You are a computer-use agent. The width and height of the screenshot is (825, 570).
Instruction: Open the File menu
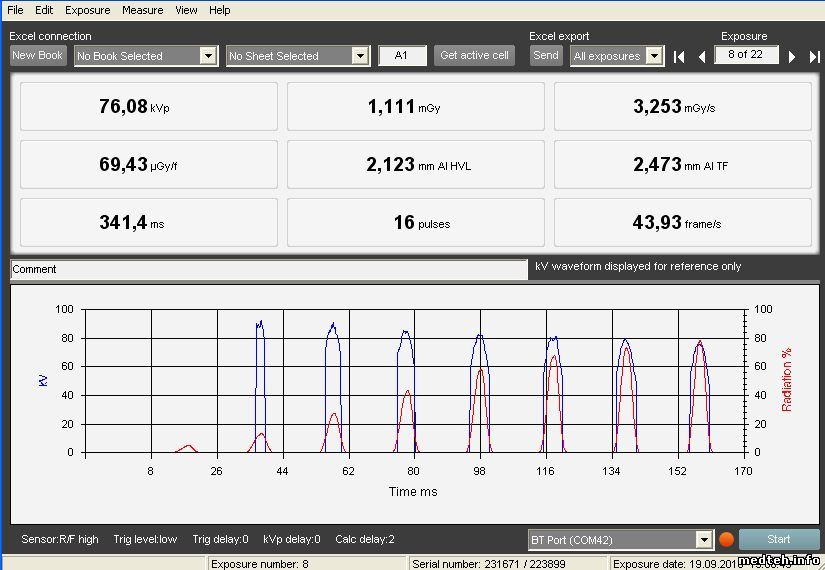click(x=15, y=10)
